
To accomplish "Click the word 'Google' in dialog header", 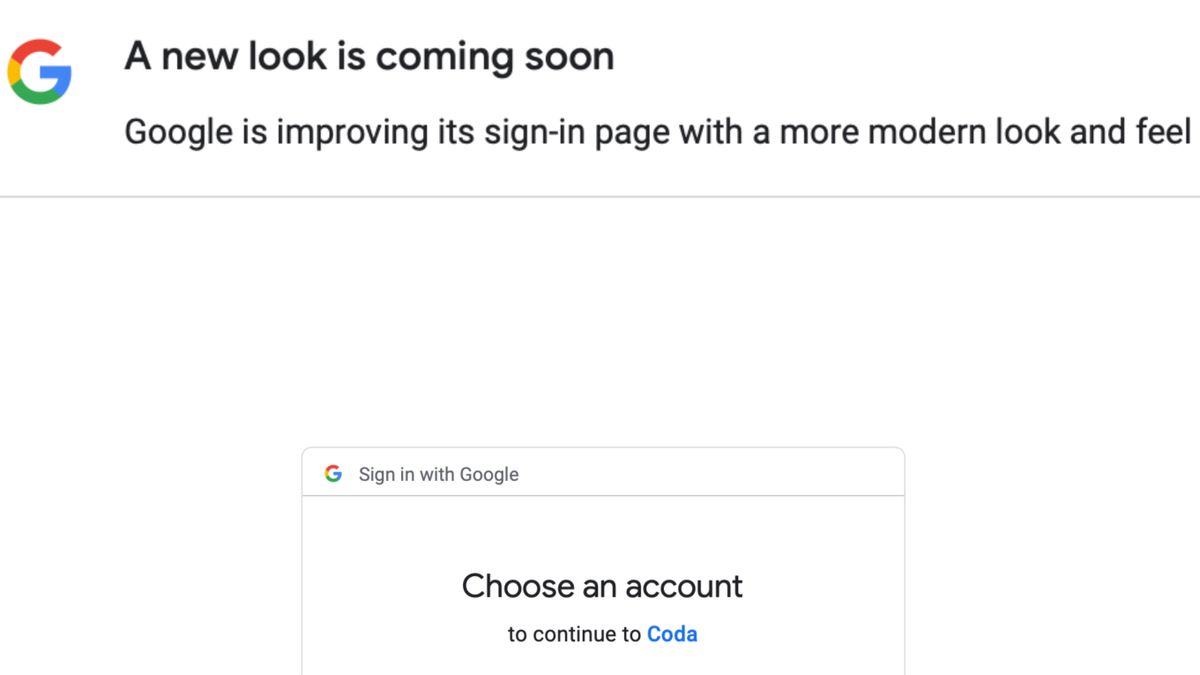I will (x=489, y=474).
